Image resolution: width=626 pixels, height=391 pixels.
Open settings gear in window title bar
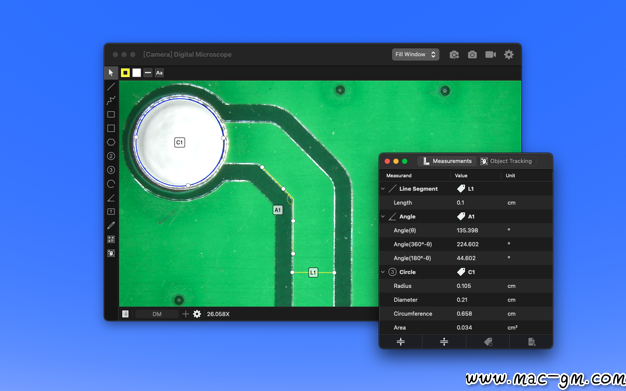pyautogui.click(x=509, y=55)
